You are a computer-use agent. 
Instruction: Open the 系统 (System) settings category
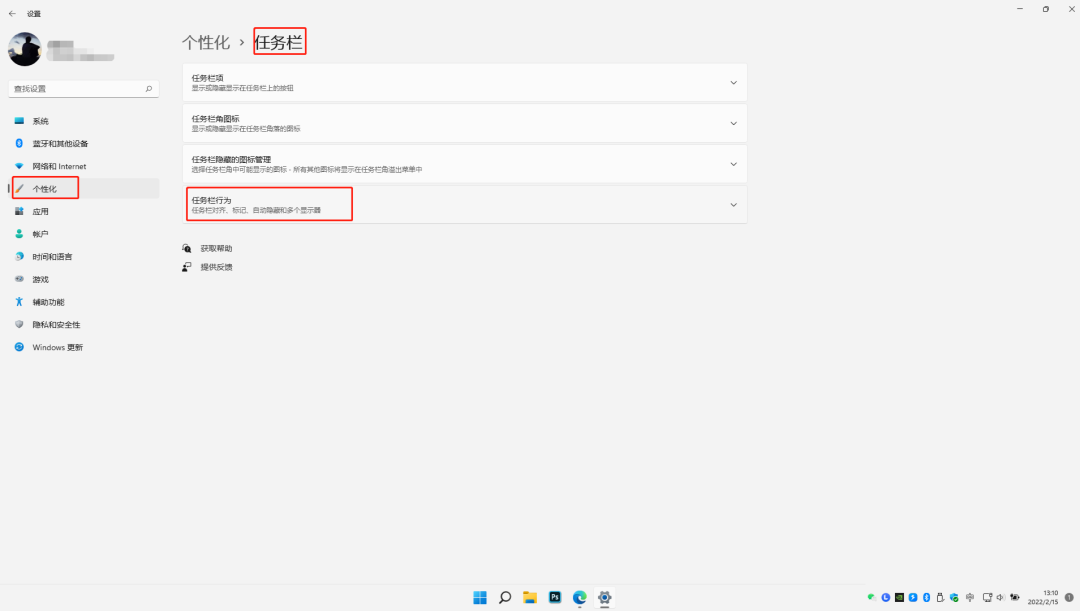40,121
